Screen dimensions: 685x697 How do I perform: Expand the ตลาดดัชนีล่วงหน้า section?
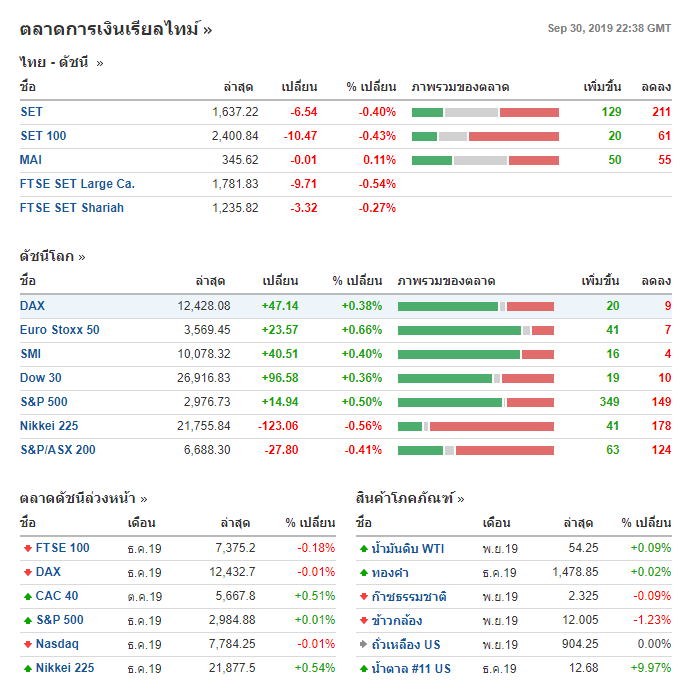(x=83, y=498)
